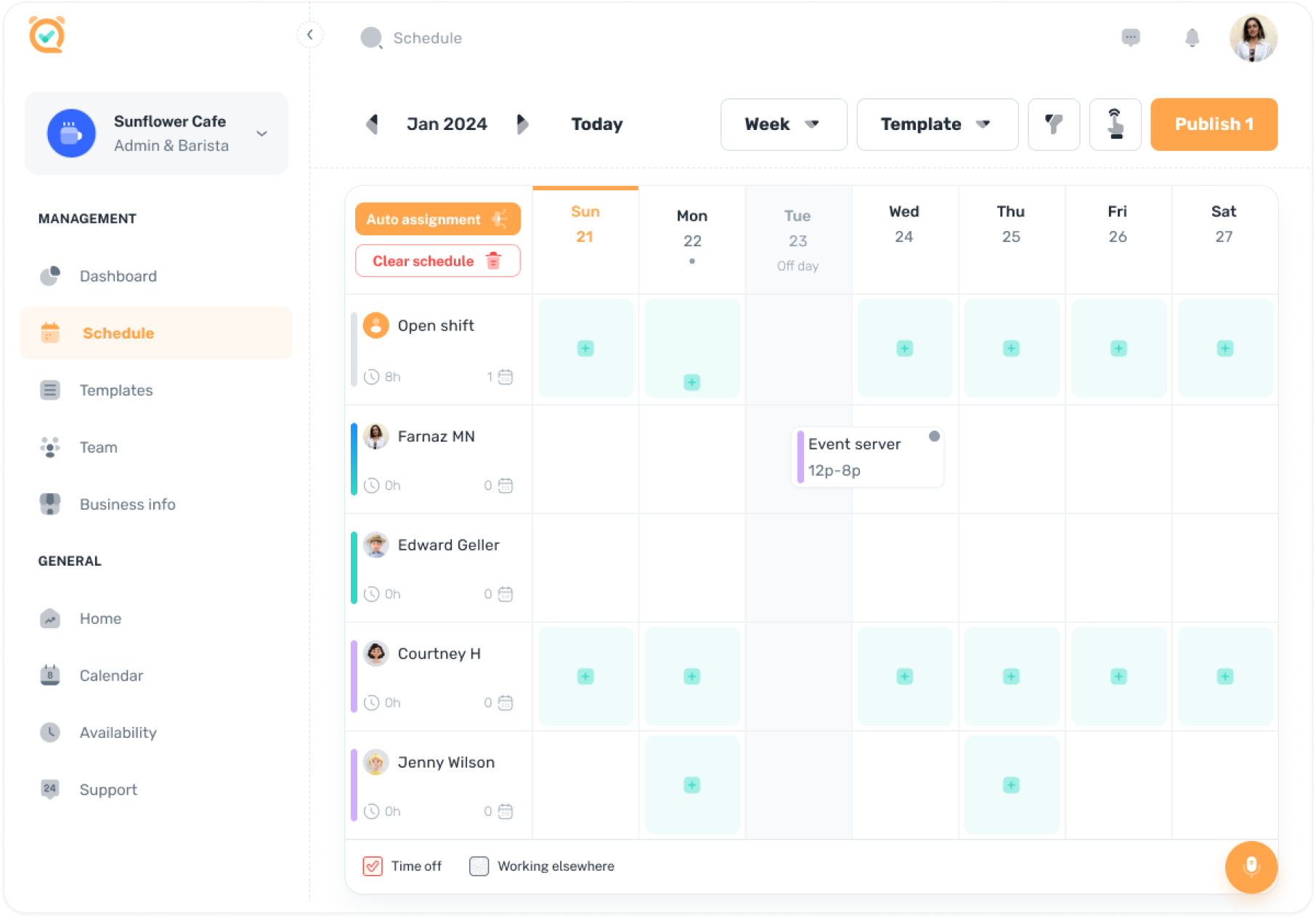Open the user profile avatar
The height and width of the screenshot is (918, 1316).
click(1253, 38)
